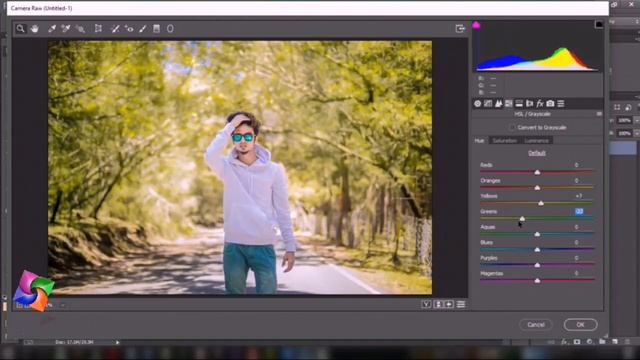Screen dimensions: 640x360
Task: Open the Camera Calibration panel icon
Action: point(550,104)
